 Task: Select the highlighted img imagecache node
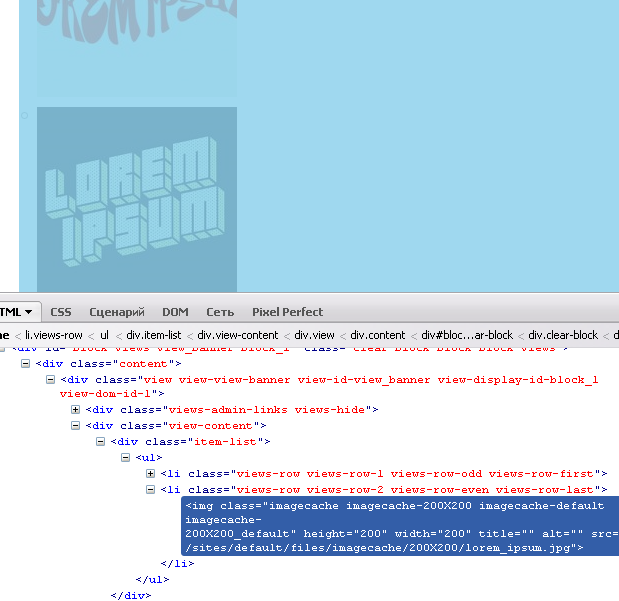(400, 526)
